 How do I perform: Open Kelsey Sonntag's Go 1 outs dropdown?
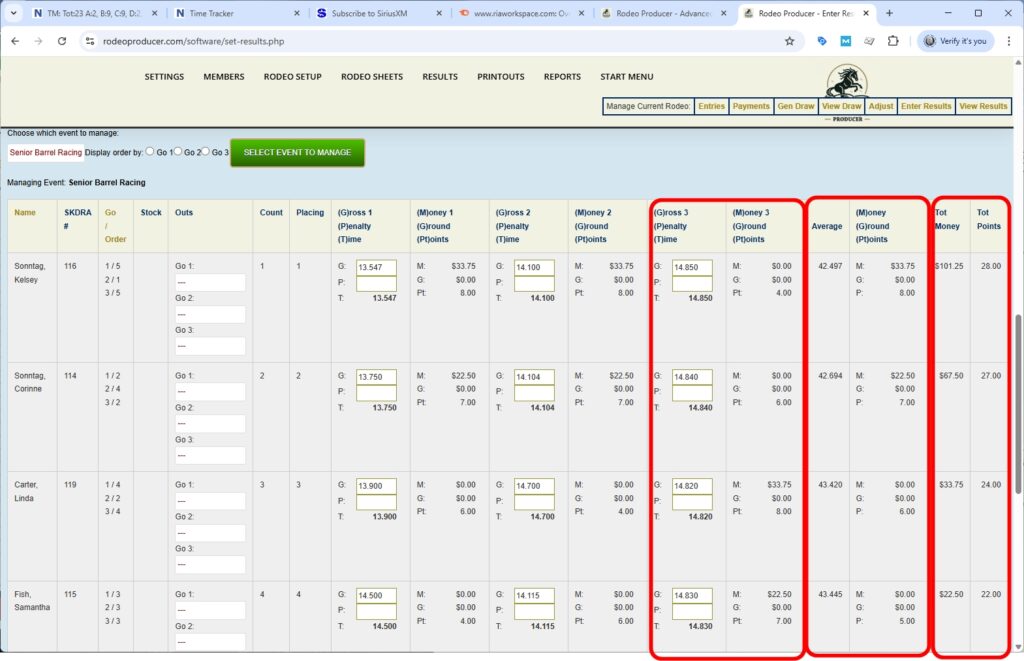(209, 283)
